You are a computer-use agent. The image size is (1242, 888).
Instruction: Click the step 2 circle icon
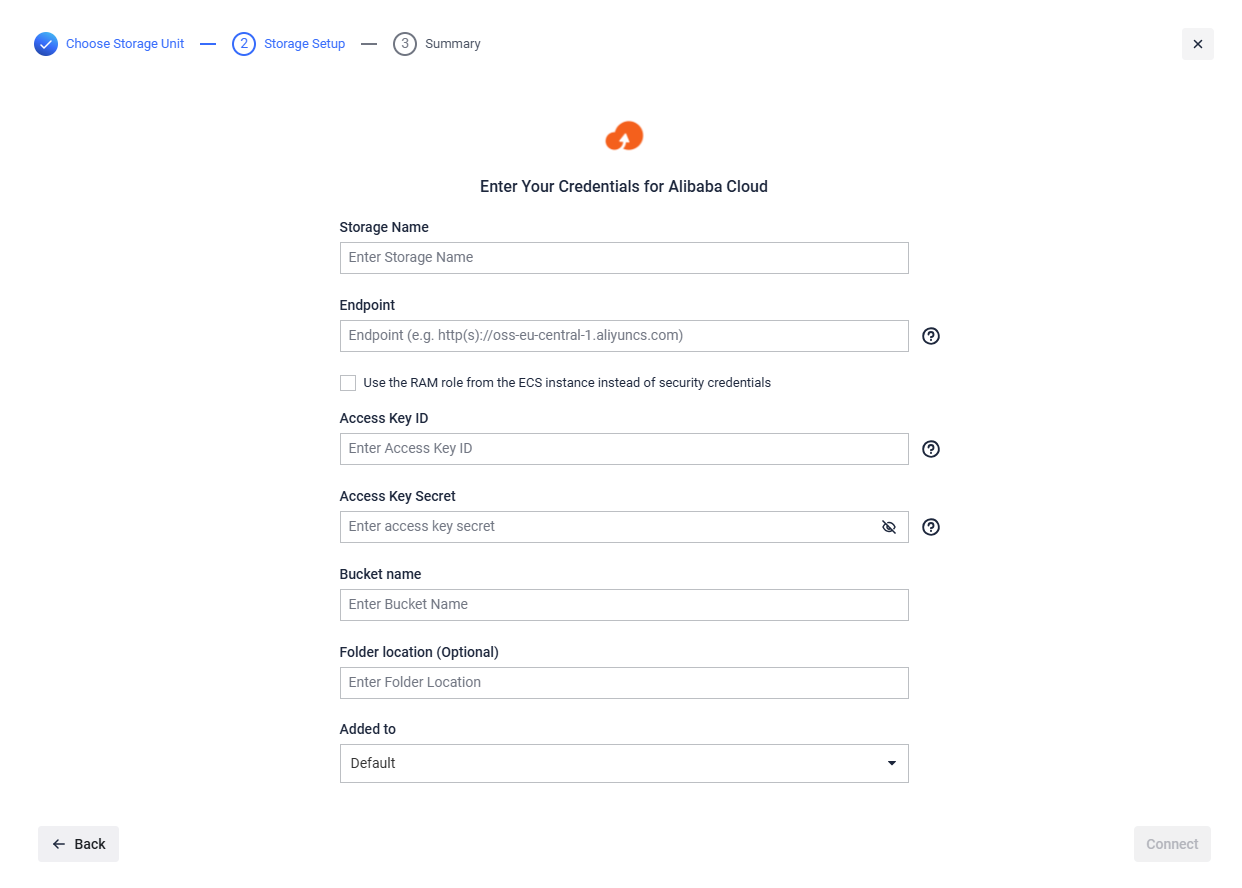tap(244, 44)
